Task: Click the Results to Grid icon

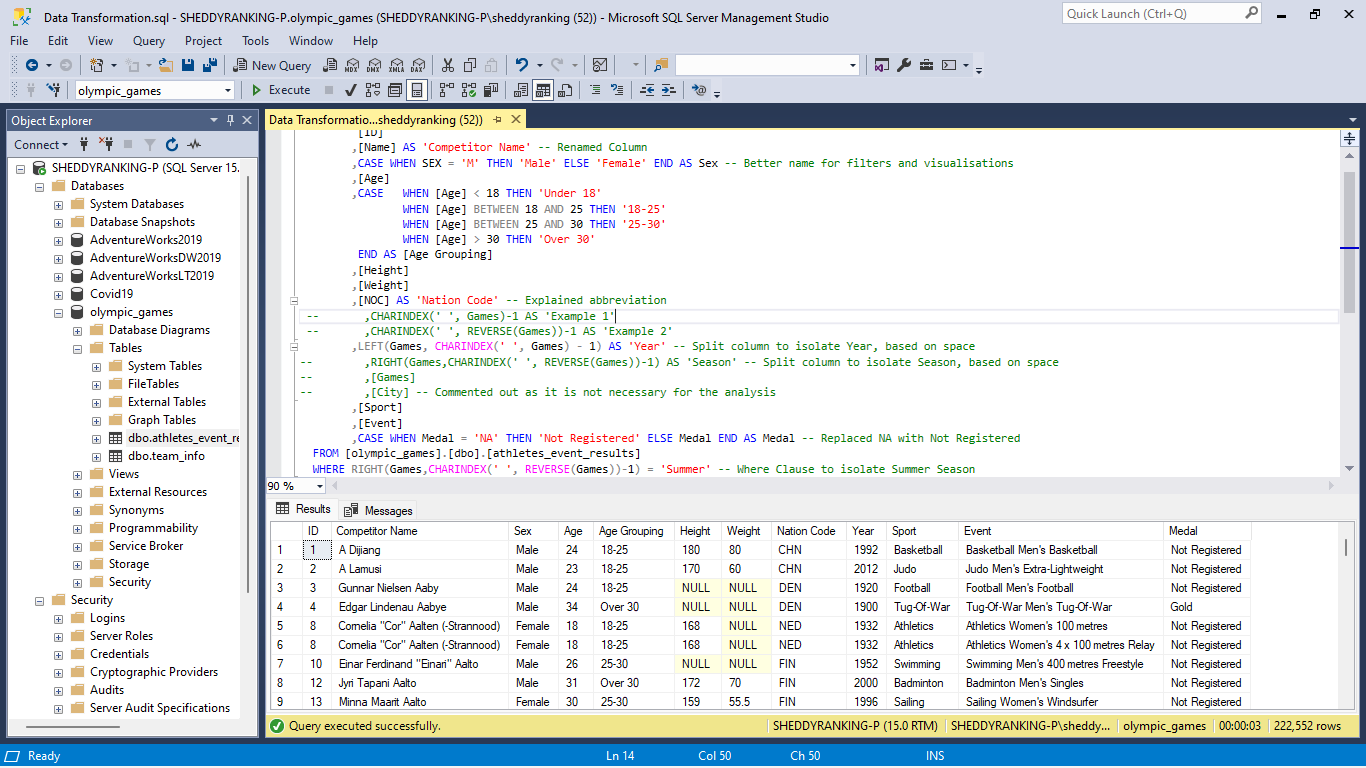Action: (542, 90)
